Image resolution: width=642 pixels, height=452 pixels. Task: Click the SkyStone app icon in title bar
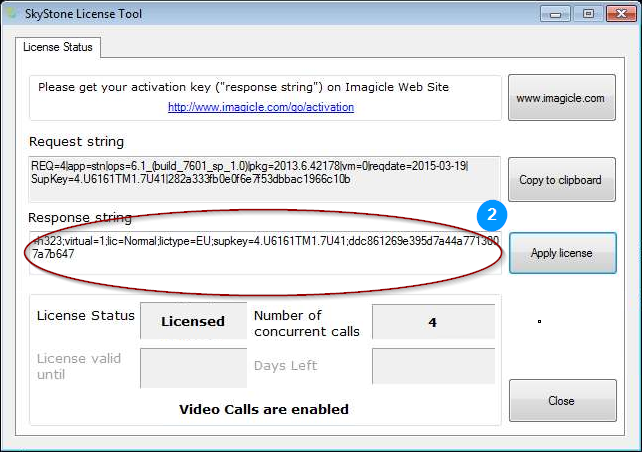[x=12, y=13]
